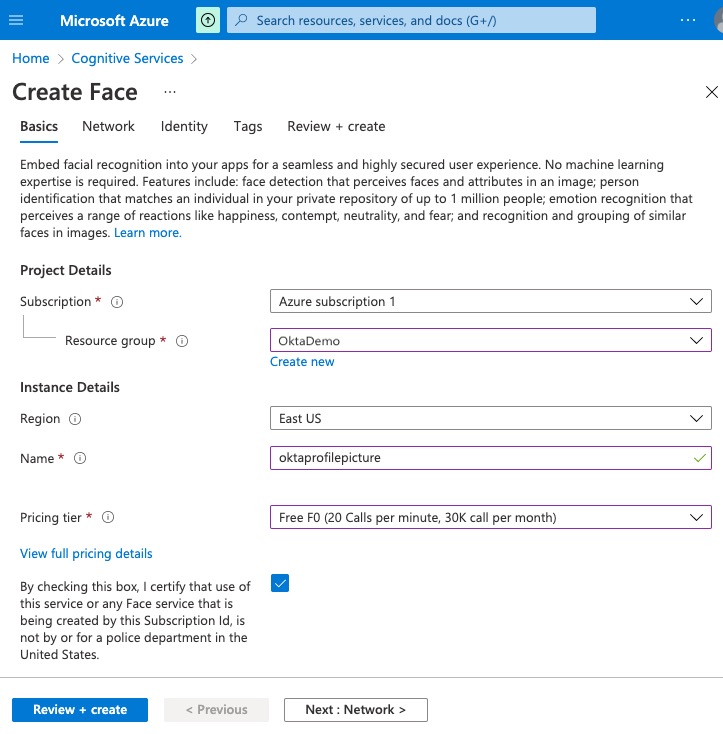This screenshot has height=734, width=723.
Task: Switch to the Network tab
Action: point(108,126)
